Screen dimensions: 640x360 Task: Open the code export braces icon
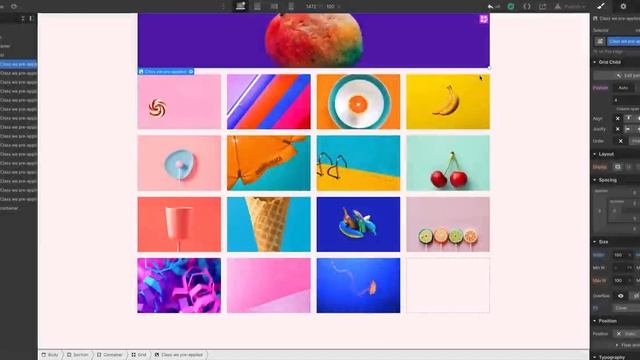tap(527, 7)
